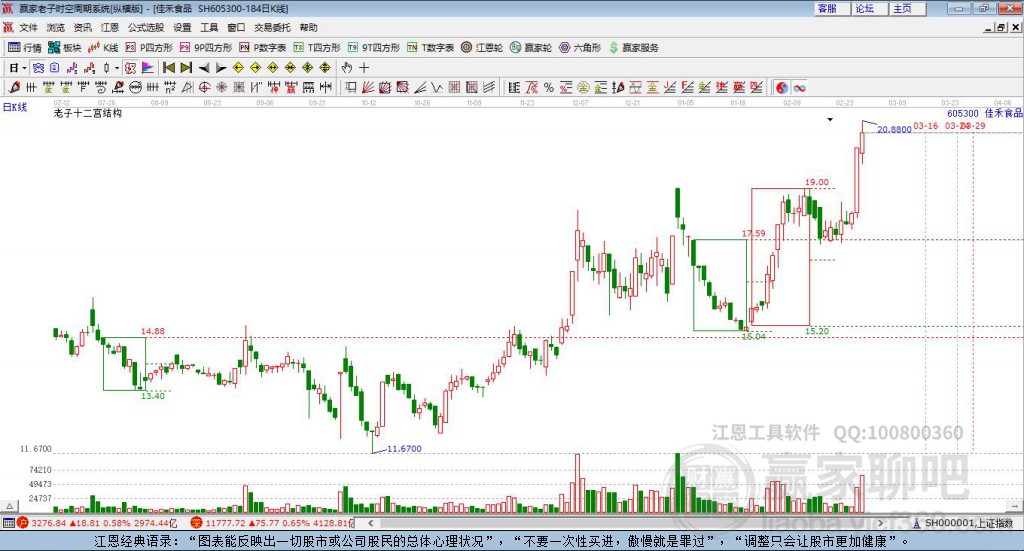Open the 六角形 hexagon tool
Image resolution: width=1024 pixels, height=551 pixels.
tap(580, 48)
